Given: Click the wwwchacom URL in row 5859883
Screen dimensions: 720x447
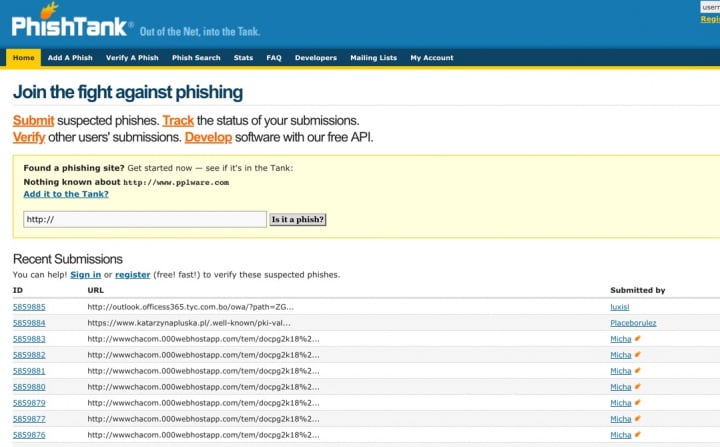Looking at the screenshot, I should (203, 339).
